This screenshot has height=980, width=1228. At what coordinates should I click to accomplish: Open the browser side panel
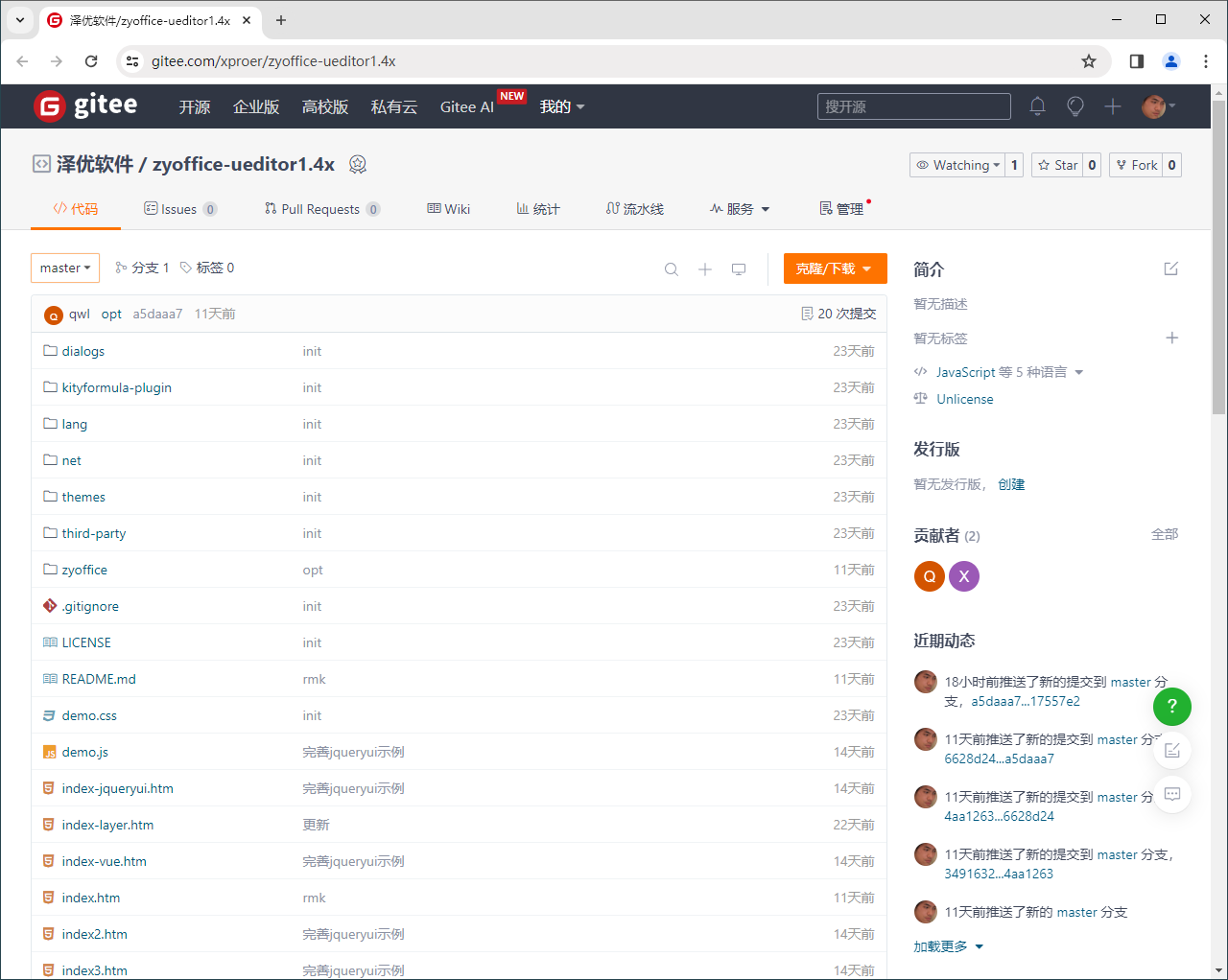point(1137,61)
